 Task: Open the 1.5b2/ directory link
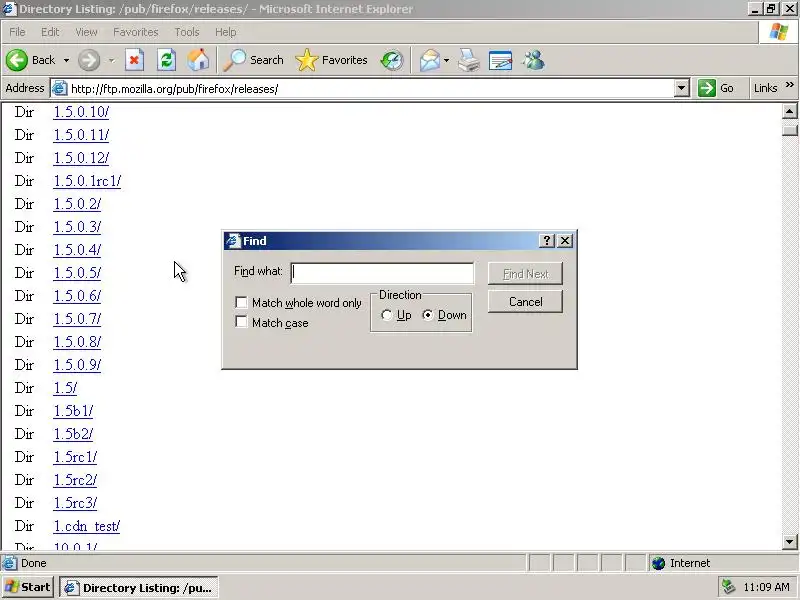point(73,434)
